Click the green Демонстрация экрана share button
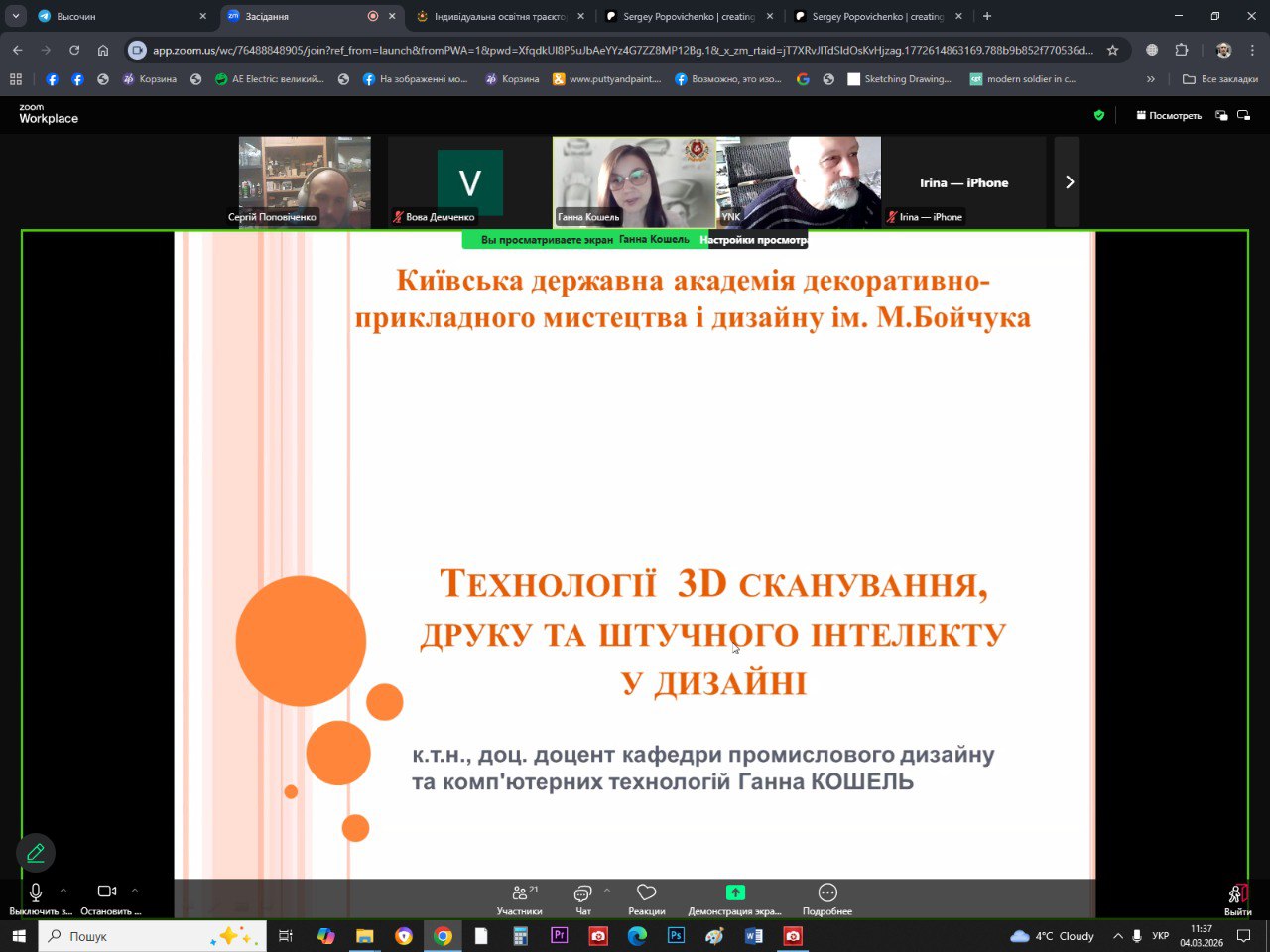Screen dimensions: 1270x952 pos(734,898)
